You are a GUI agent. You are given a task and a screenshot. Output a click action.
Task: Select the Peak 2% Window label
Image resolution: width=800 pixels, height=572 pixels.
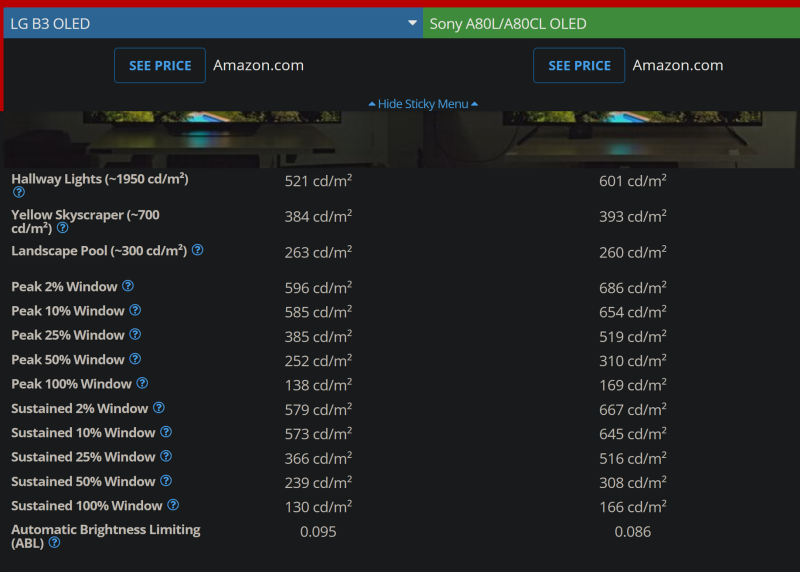64,287
